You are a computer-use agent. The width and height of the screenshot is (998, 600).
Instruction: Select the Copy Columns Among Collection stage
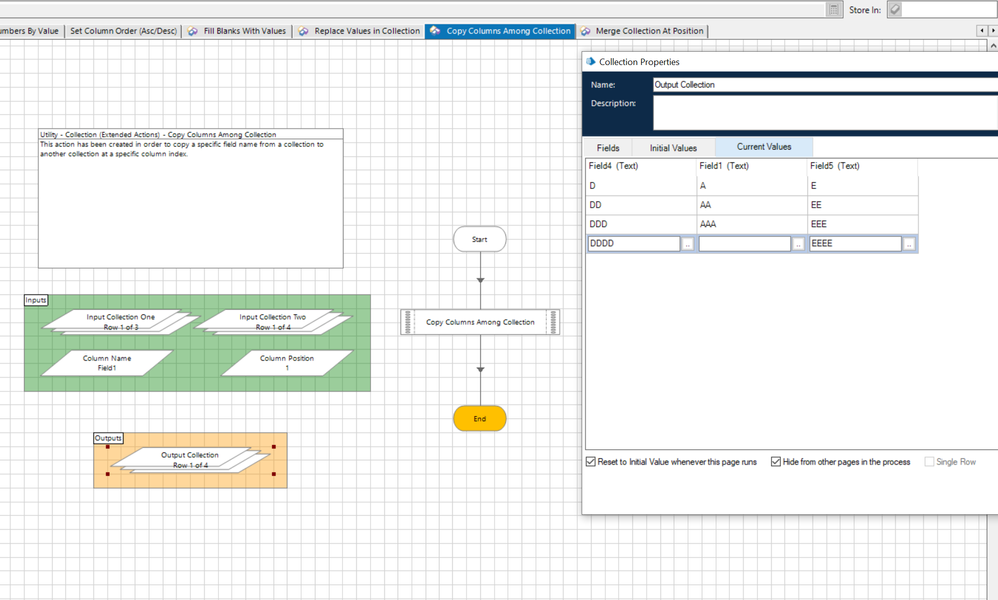tap(480, 322)
